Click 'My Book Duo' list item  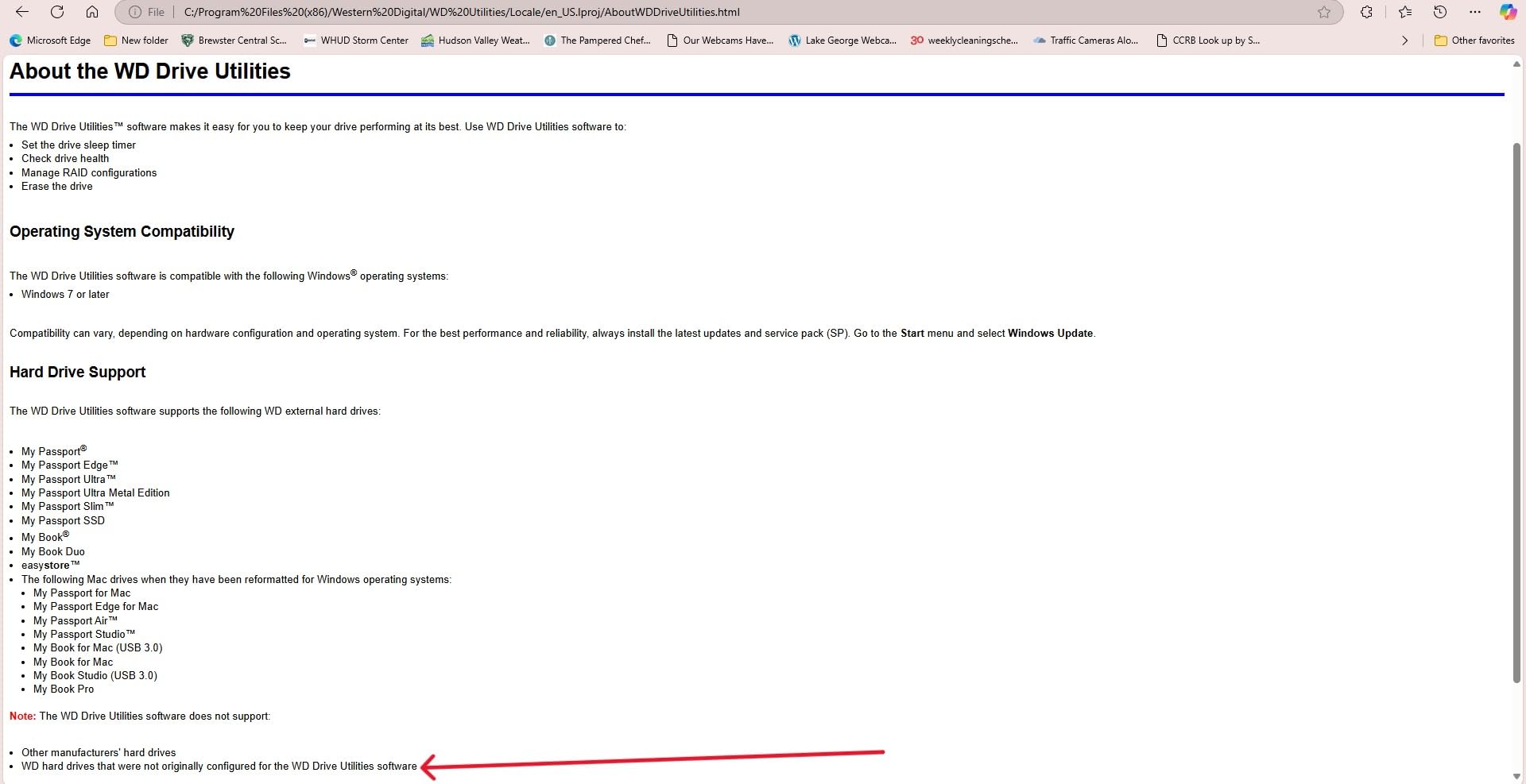(53, 552)
